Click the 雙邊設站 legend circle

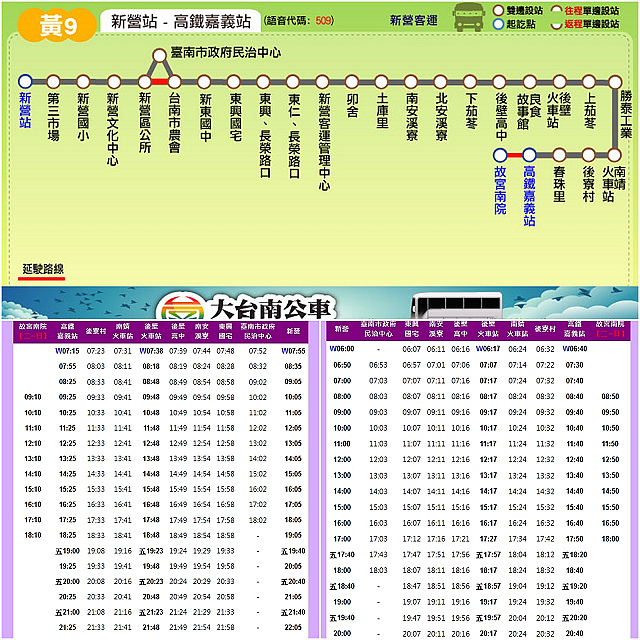tap(498, 10)
